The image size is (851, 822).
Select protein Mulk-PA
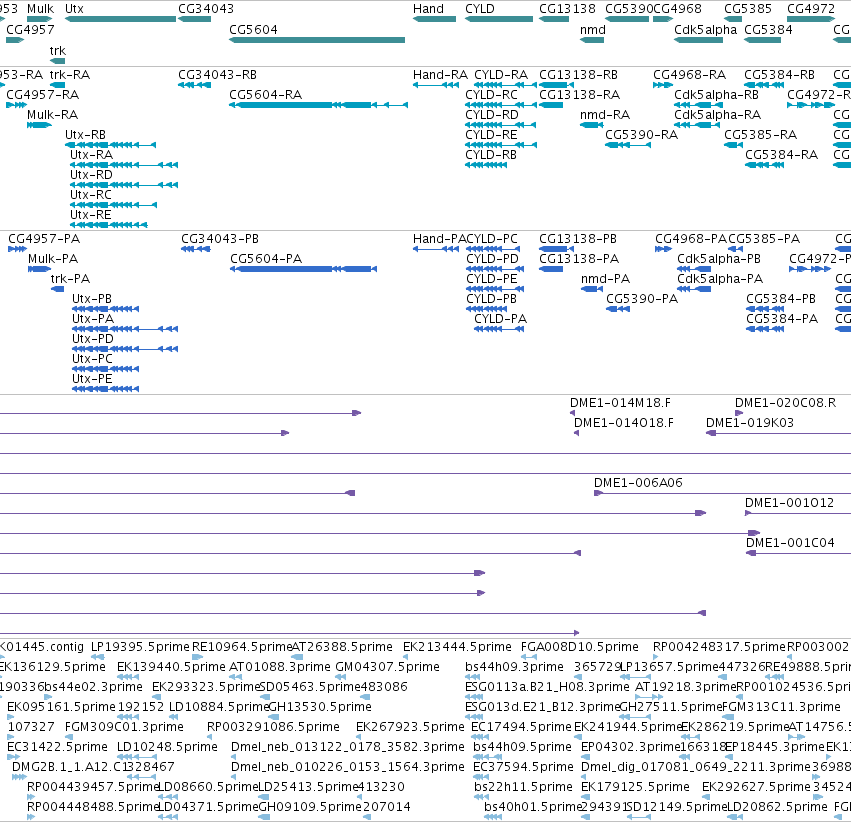(x=40, y=269)
